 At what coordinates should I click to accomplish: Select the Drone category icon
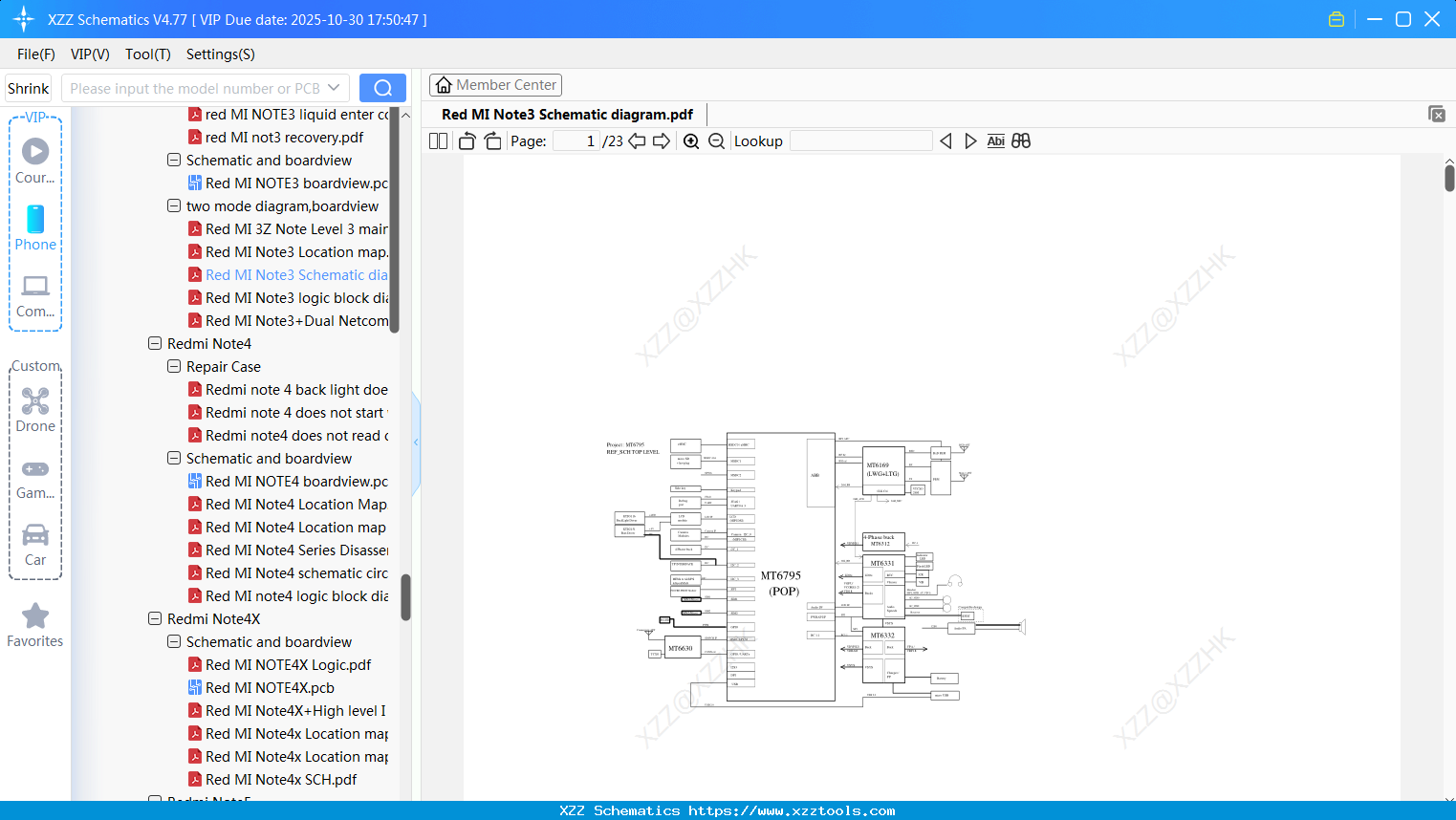tap(35, 400)
